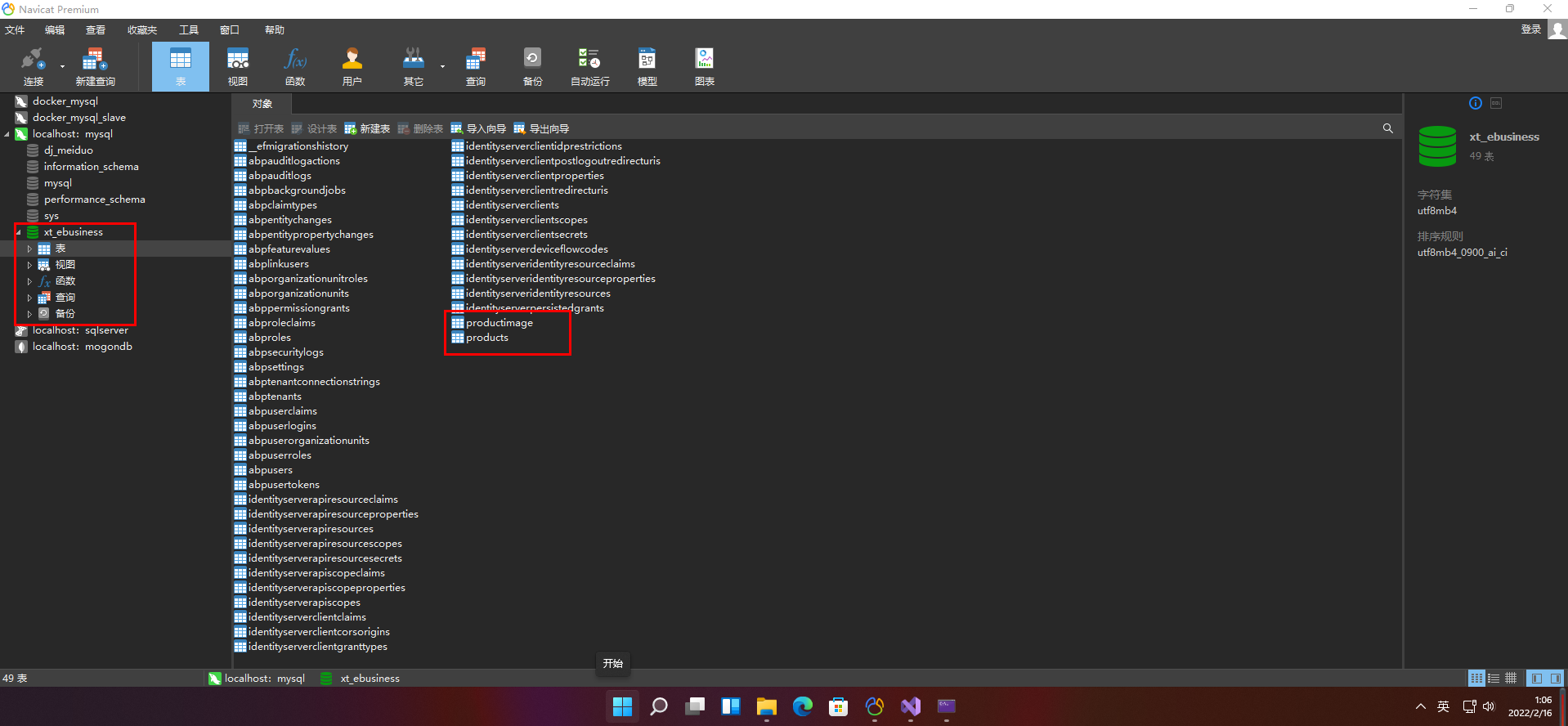Select the products table
Viewport: 1568px width, 726px height.
(486, 338)
